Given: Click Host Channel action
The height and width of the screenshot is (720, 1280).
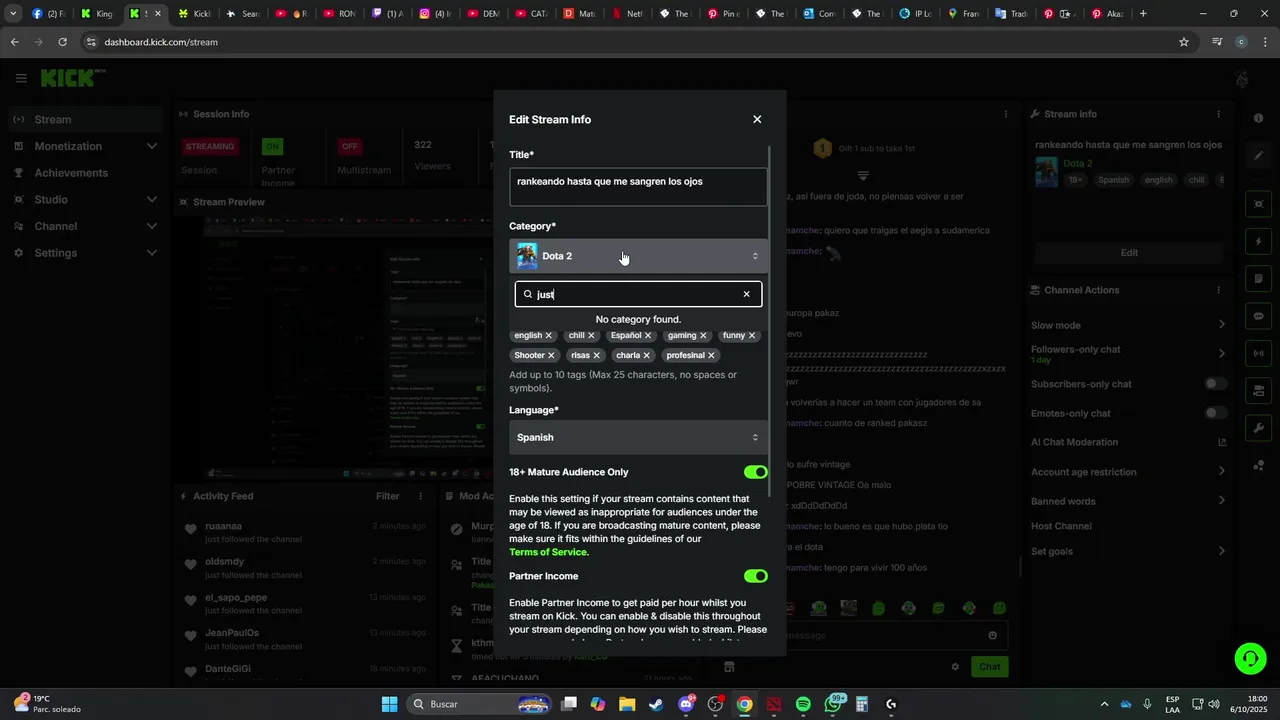Looking at the screenshot, I should coord(1061,526).
